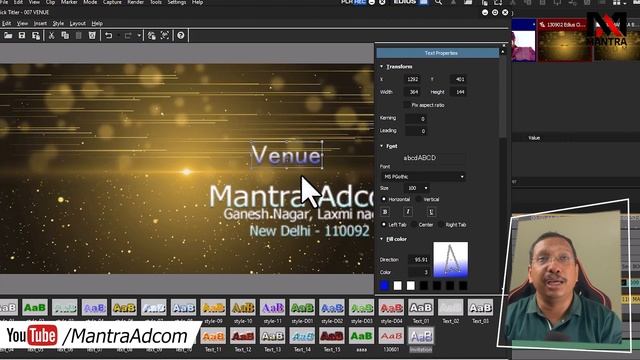Click the Width value field
This screenshot has height=360, width=640.
click(413, 92)
